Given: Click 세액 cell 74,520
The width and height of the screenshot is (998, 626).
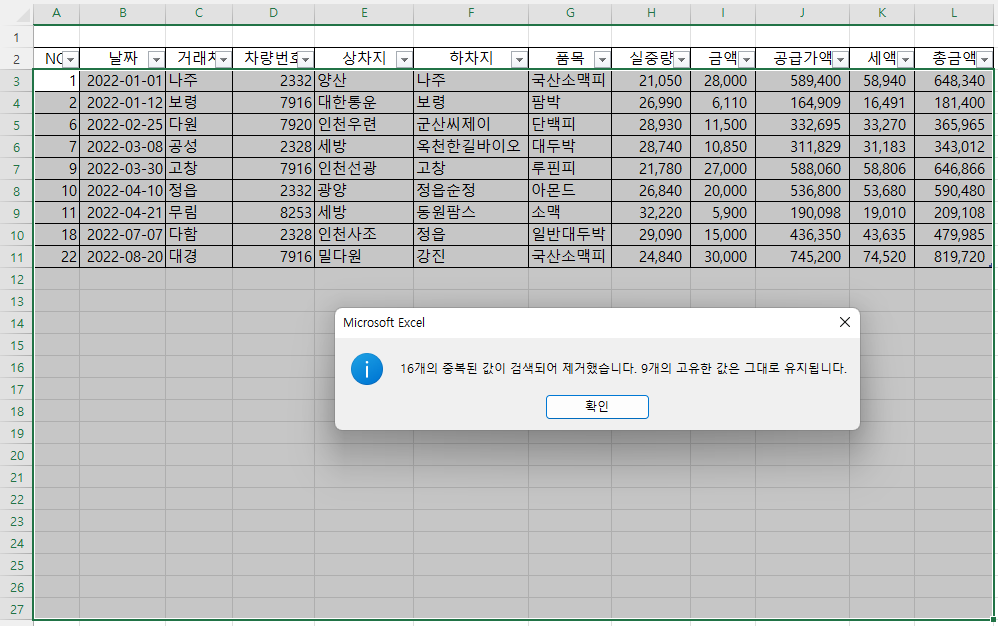Looking at the screenshot, I should point(882,257).
